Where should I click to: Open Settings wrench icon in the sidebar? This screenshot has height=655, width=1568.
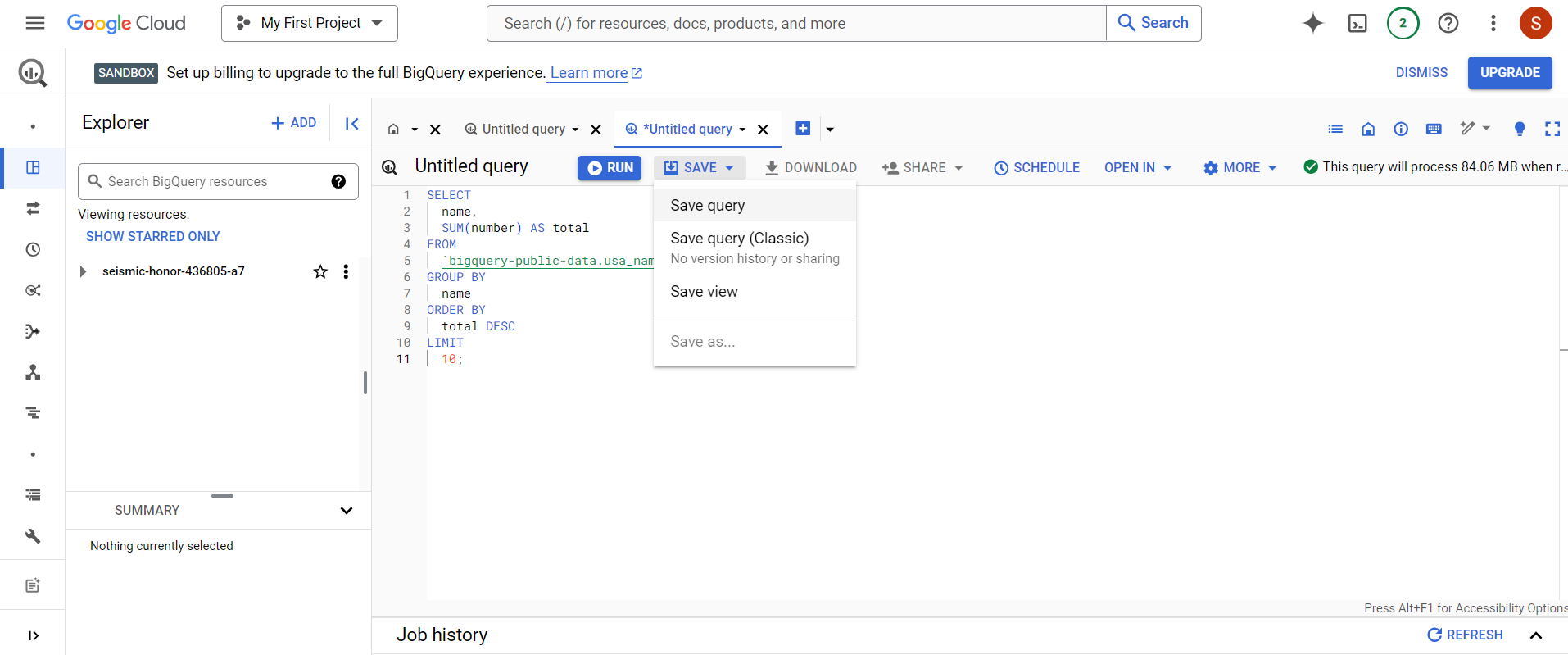(33, 536)
